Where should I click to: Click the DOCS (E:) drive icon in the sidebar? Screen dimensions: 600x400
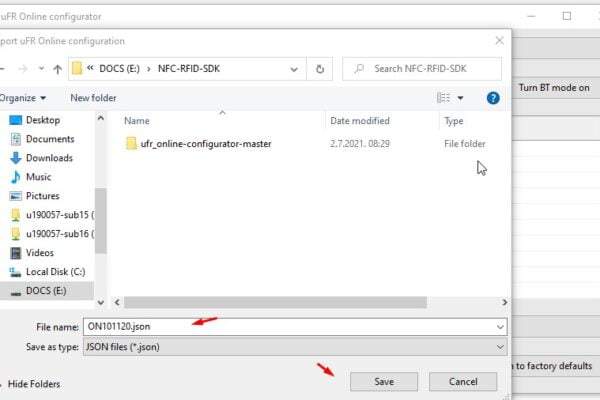coord(16,293)
